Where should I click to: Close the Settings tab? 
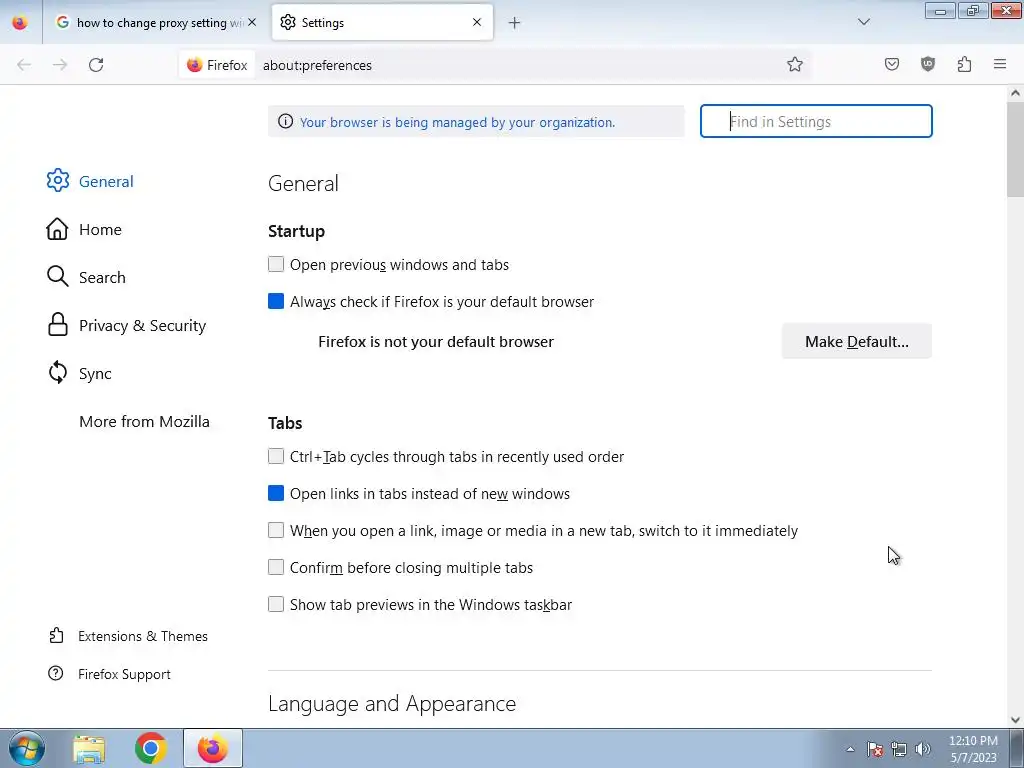477,22
